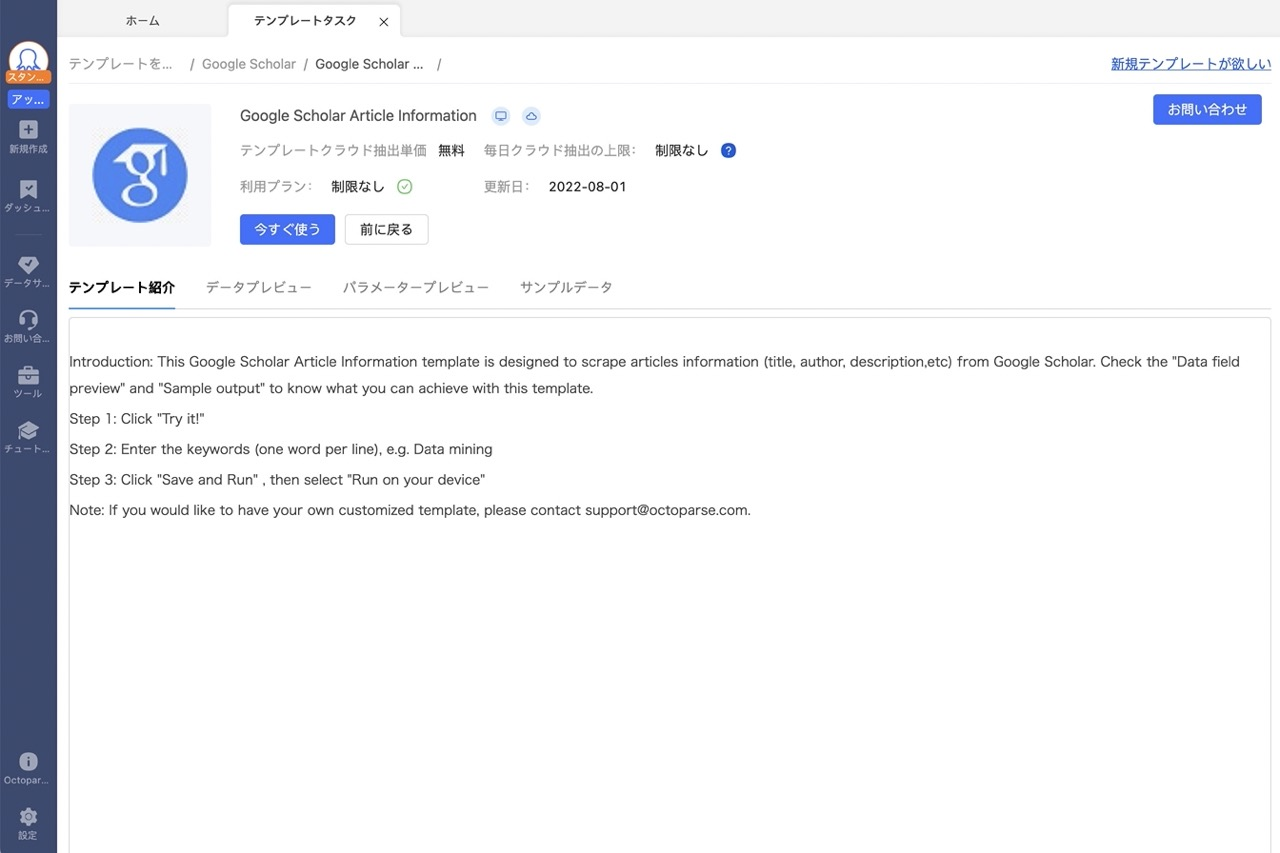Open the データサービス diamond icon
Screen dimensions: 1280x853
pyautogui.click(x=28, y=264)
